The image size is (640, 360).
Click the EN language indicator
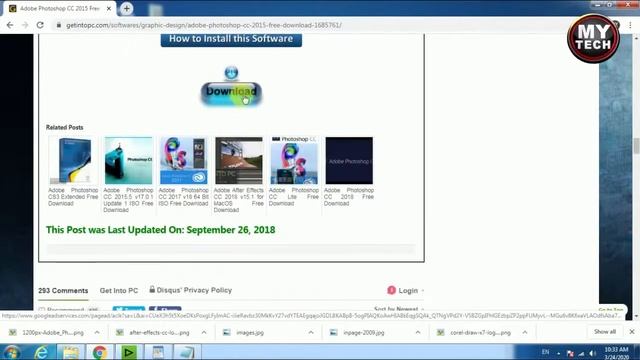click(x=545, y=352)
